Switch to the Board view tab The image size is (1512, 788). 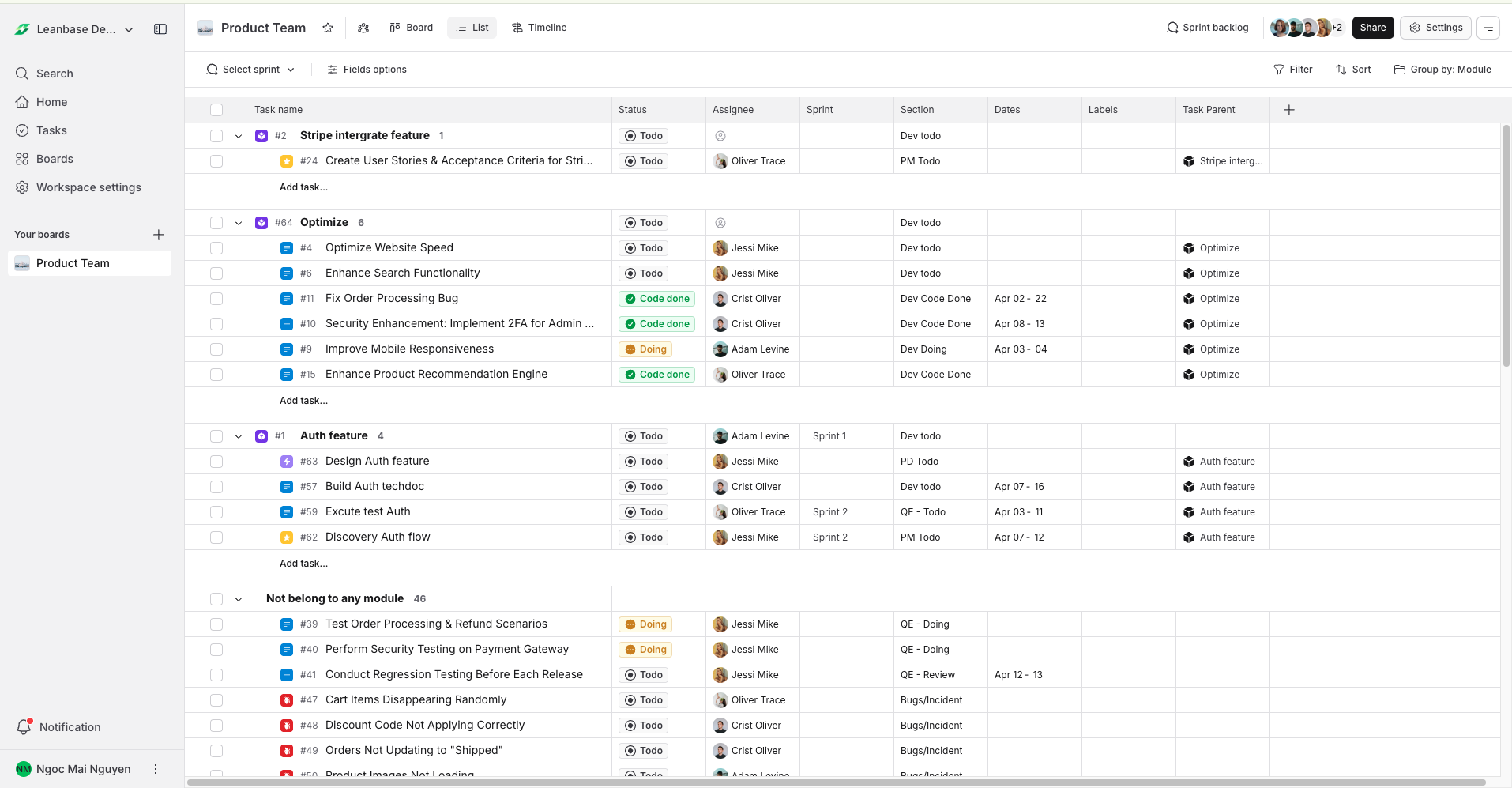tap(412, 28)
